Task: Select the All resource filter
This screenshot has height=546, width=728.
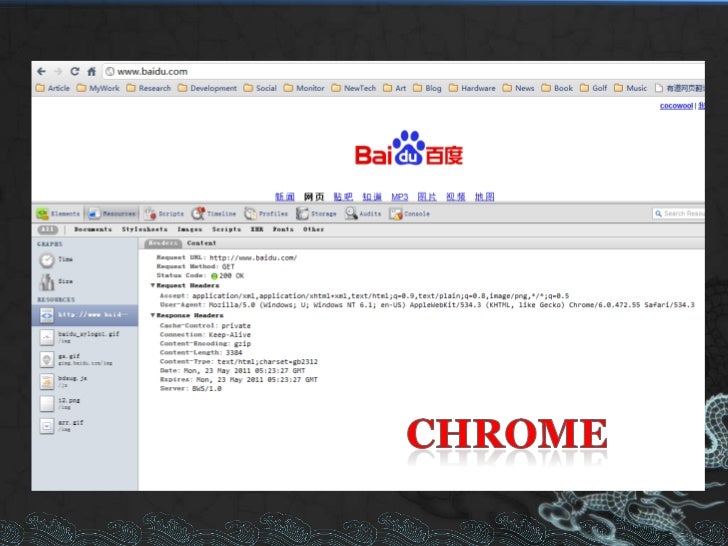Action: click(47, 229)
